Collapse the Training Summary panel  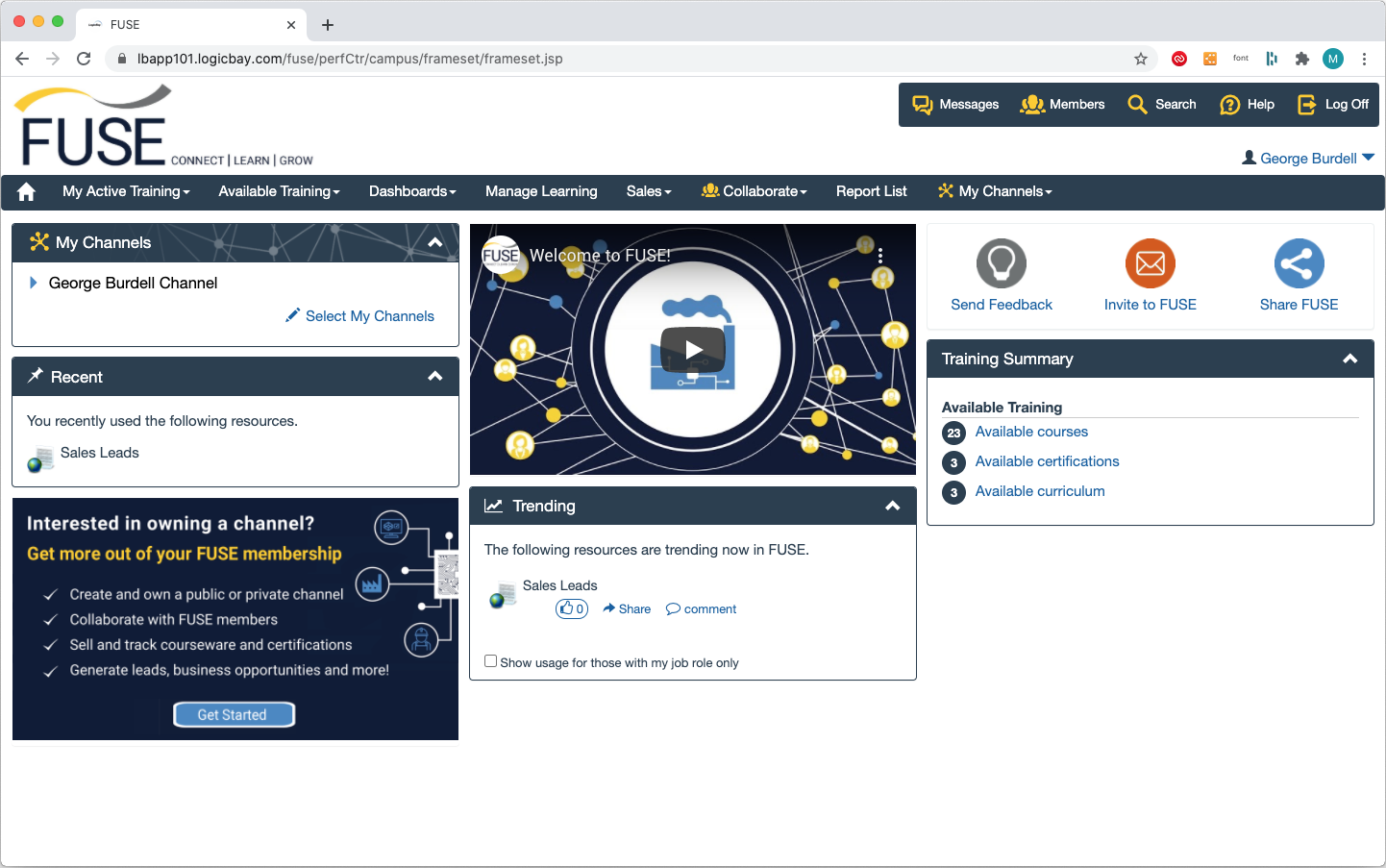coord(1349,359)
